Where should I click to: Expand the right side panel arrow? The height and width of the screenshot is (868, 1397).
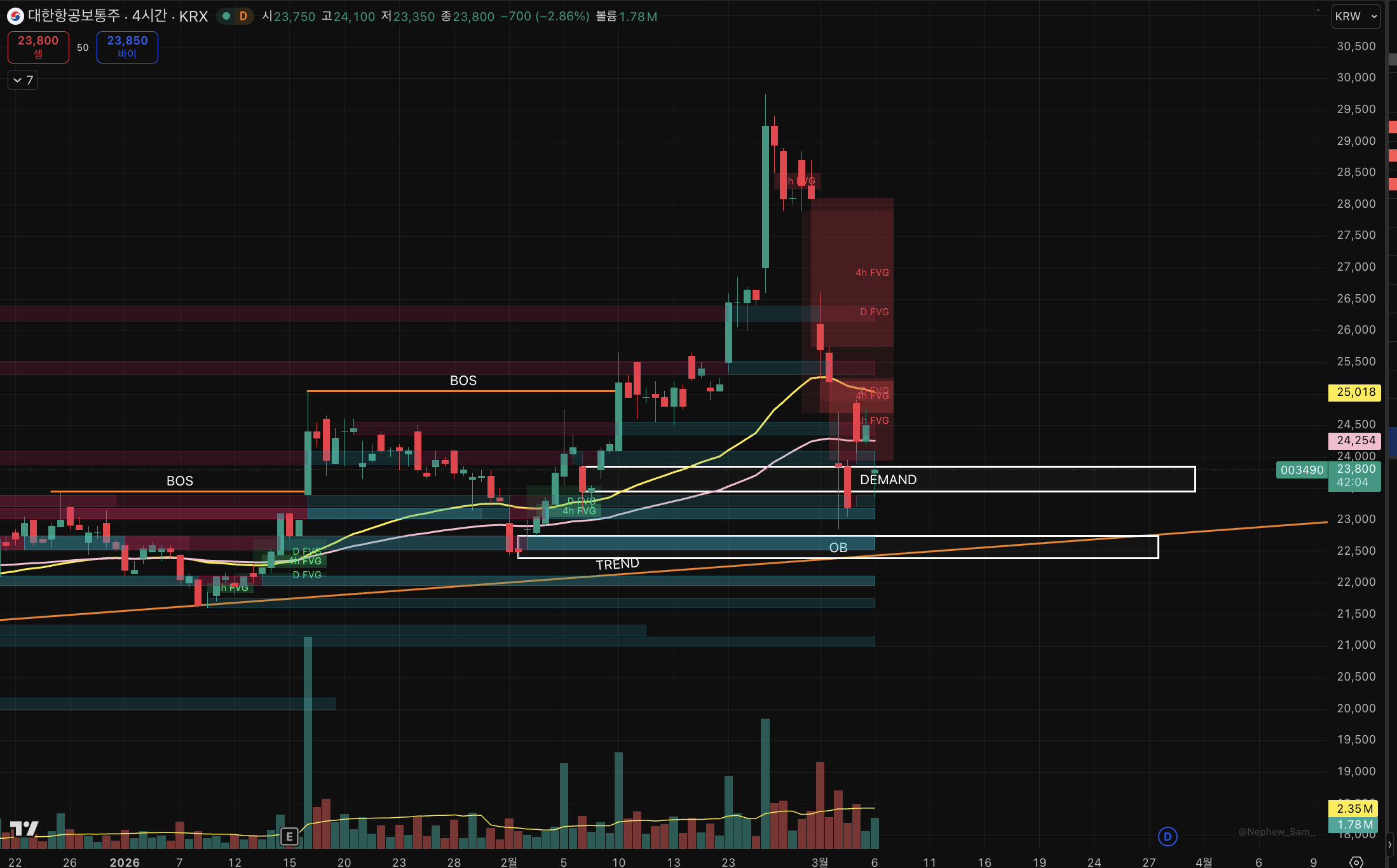[1389, 844]
